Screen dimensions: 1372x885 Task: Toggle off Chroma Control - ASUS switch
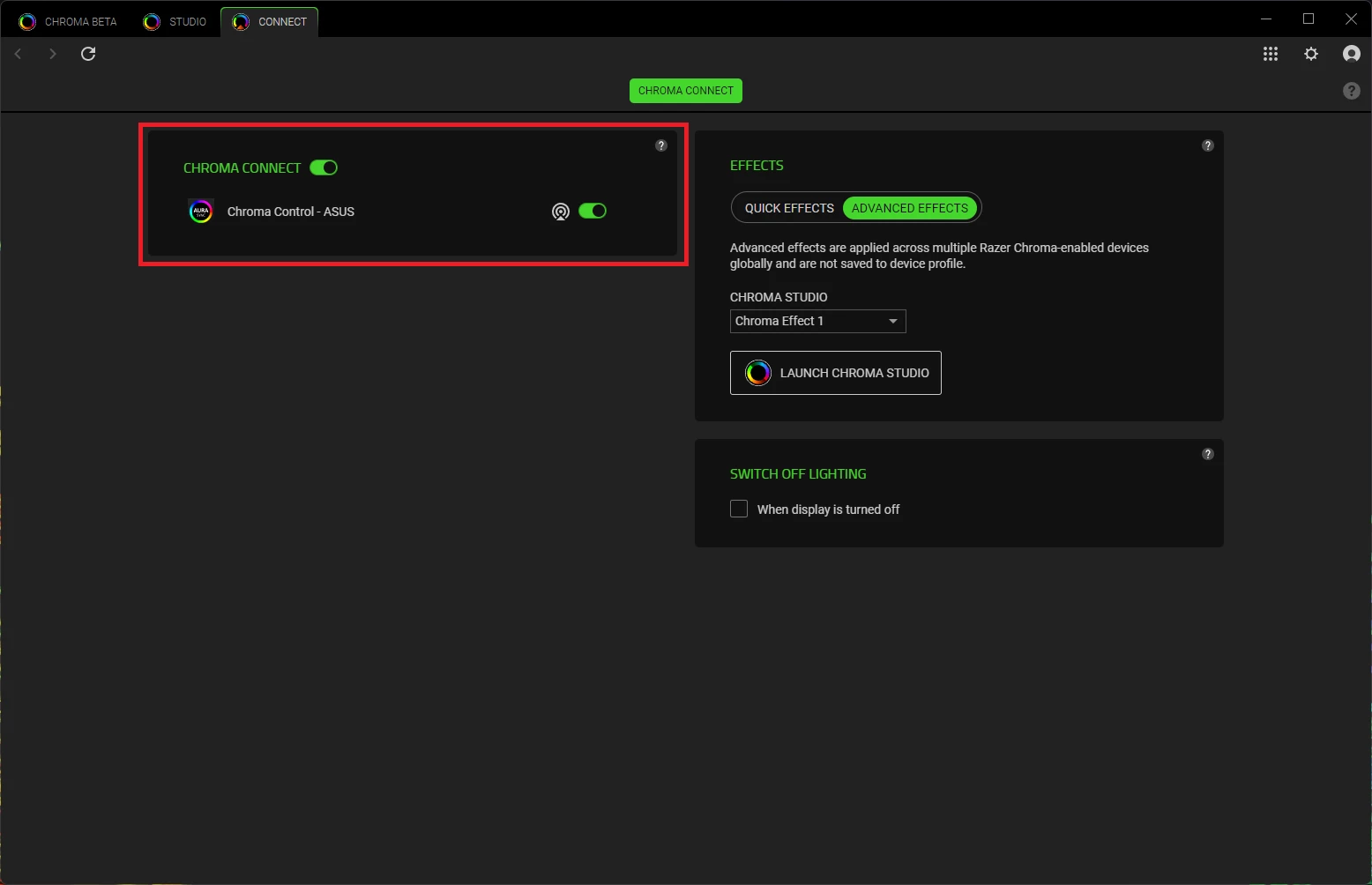[593, 211]
